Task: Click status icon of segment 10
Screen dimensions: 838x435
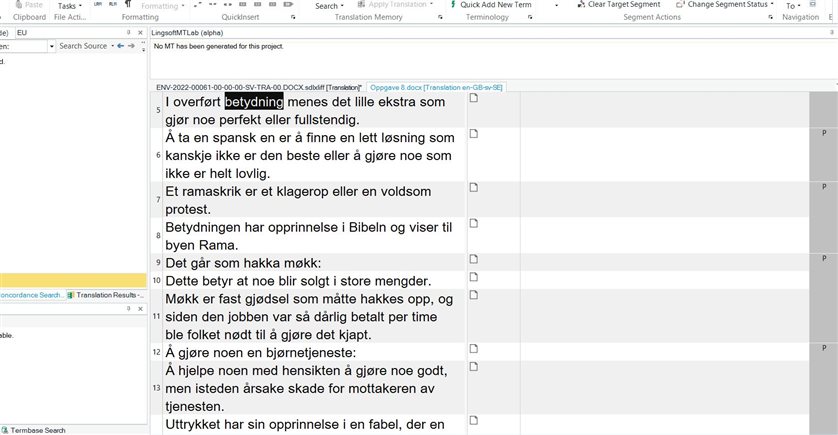Action: 474,277
